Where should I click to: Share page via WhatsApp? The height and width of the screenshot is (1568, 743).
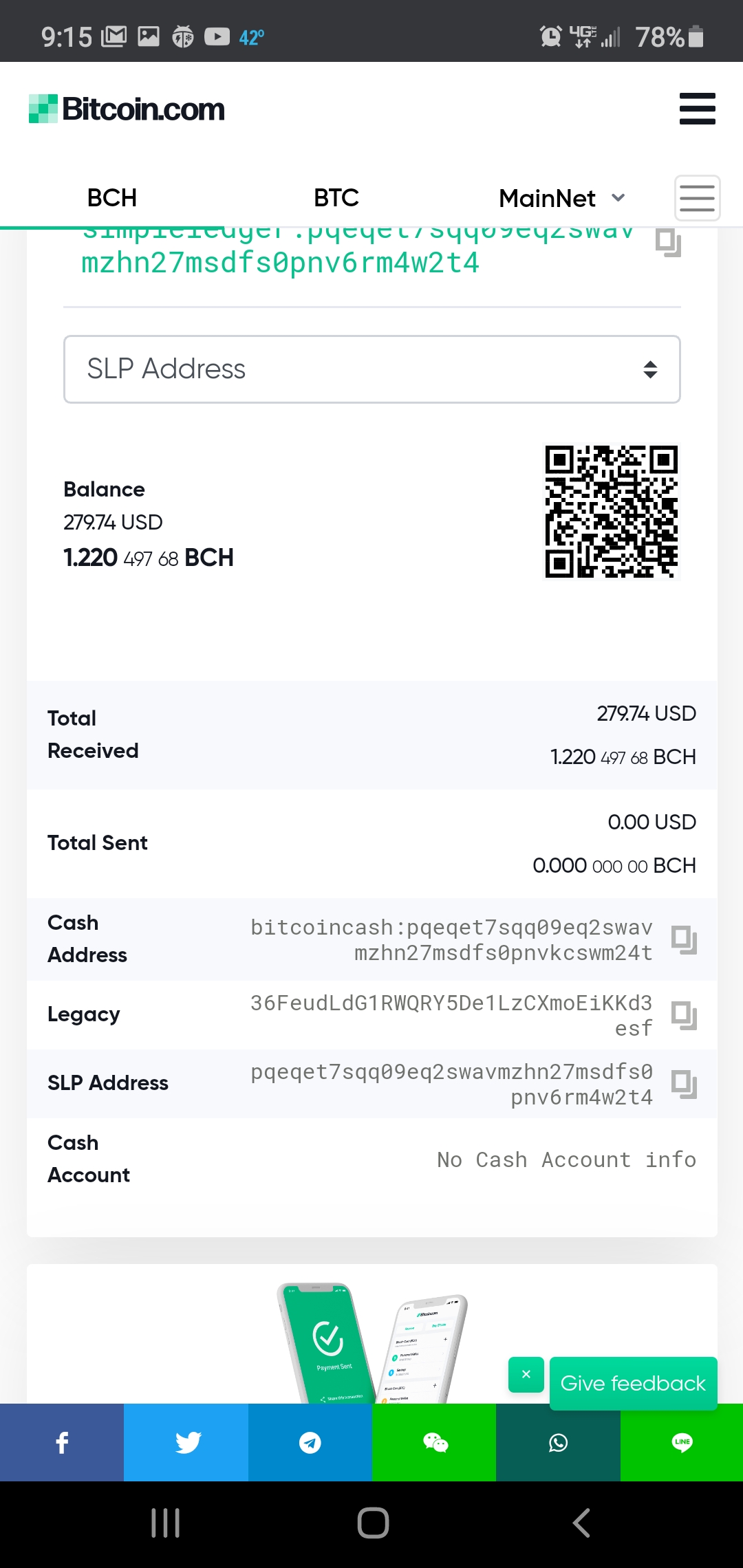click(558, 1442)
